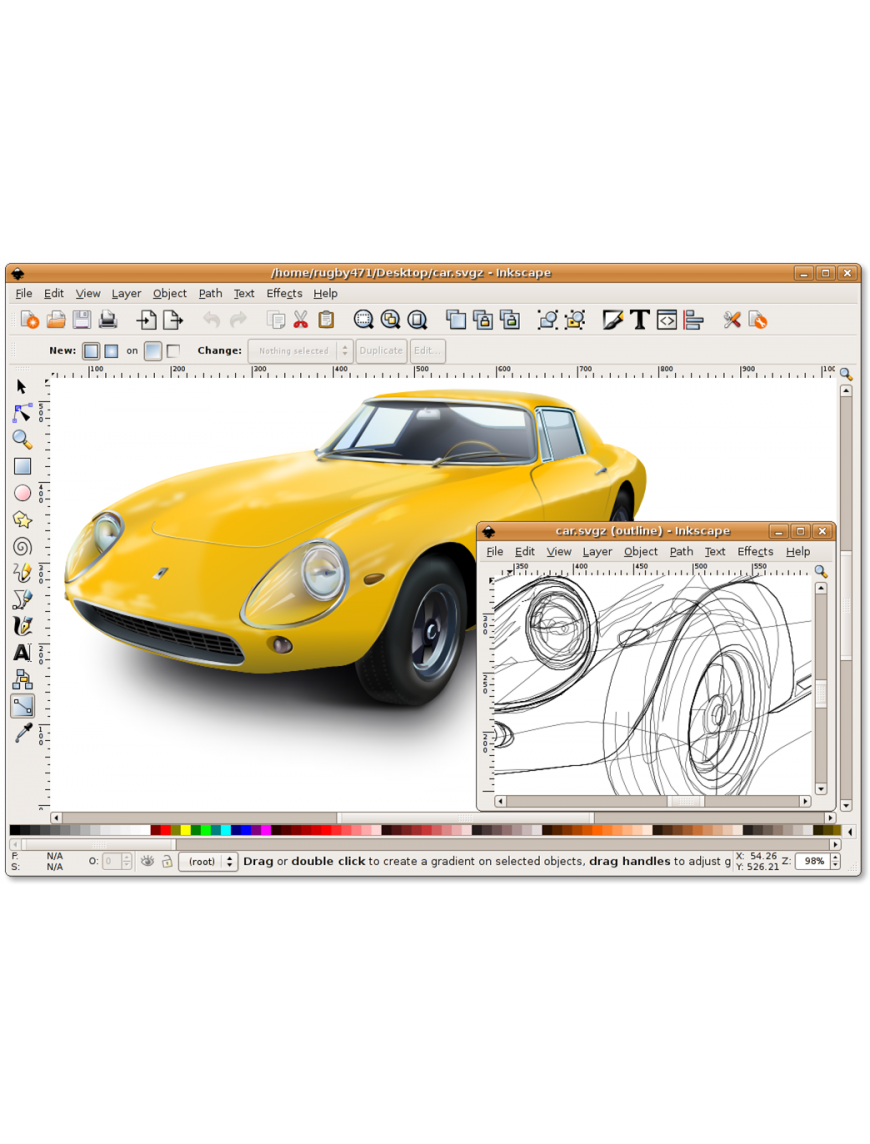The width and height of the screenshot is (870, 1144).
Task: Open Layer menu in outline window
Action: (x=597, y=552)
